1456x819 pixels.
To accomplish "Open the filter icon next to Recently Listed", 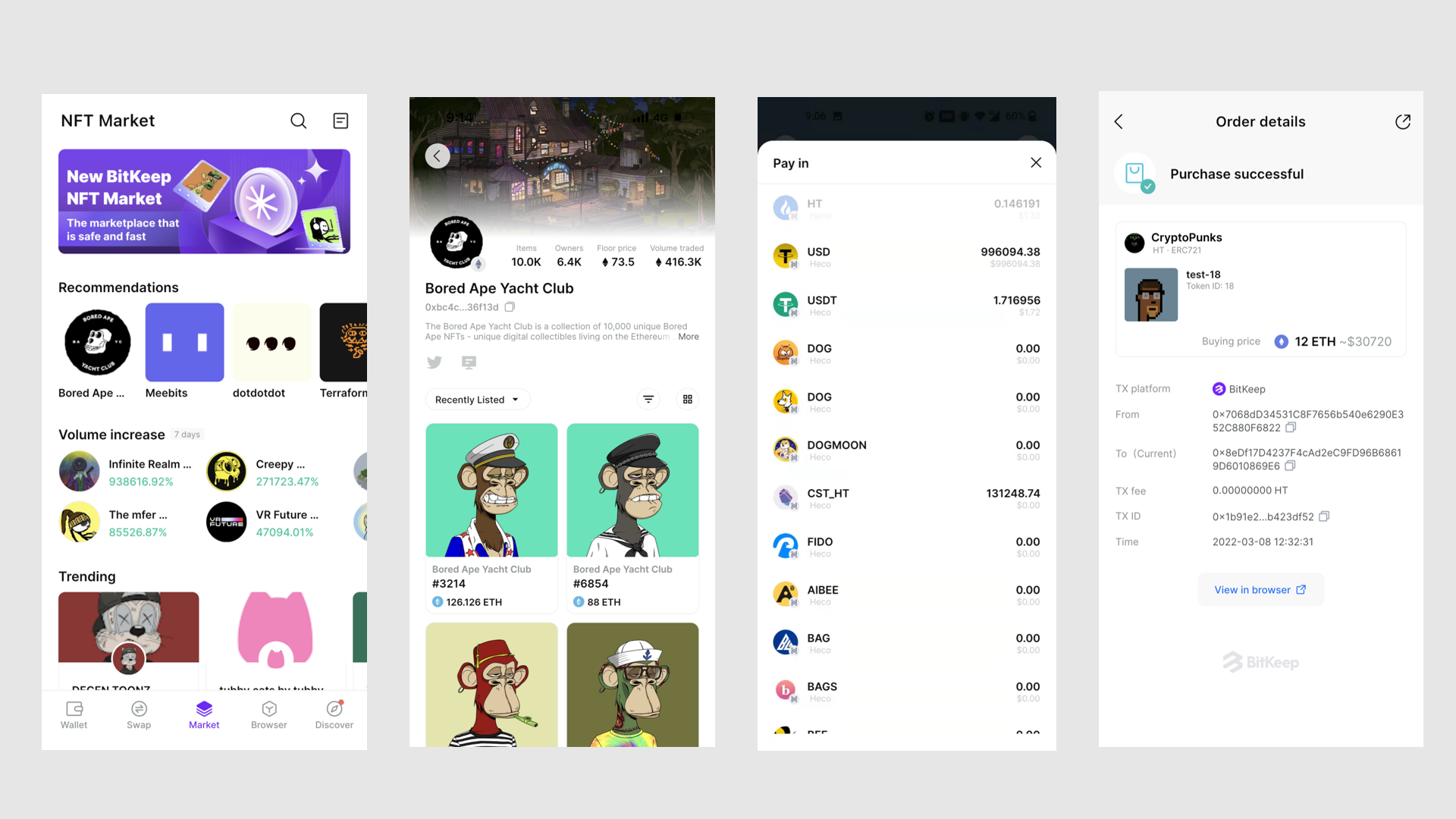I will coord(648,400).
